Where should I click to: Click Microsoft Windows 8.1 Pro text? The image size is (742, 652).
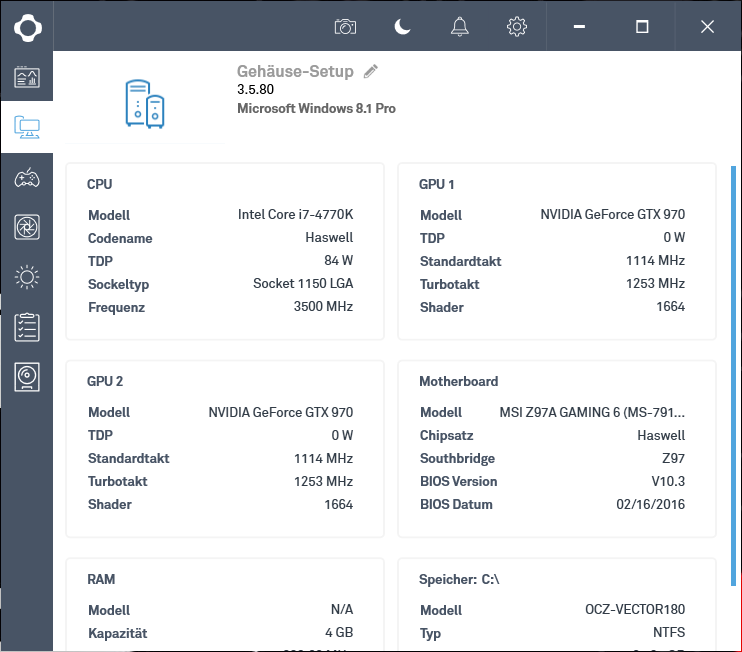point(316,108)
